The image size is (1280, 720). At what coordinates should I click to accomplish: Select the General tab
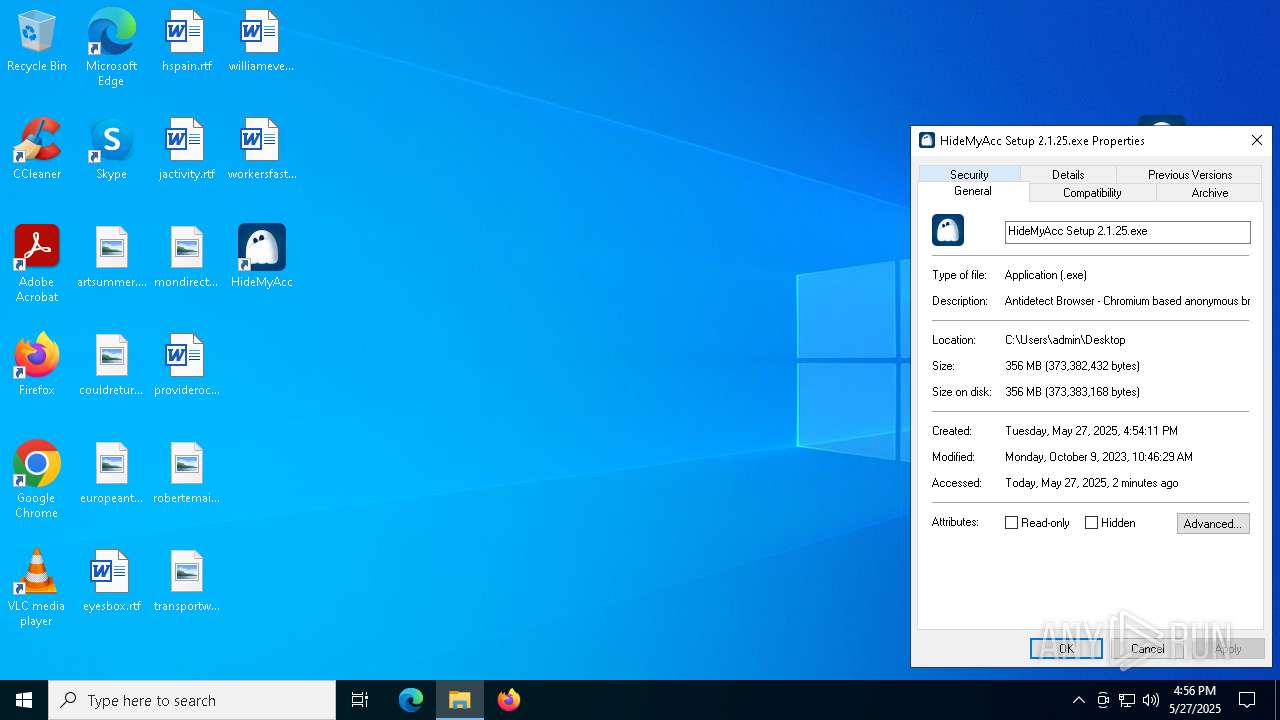pyautogui.click(x=973, y=191)
